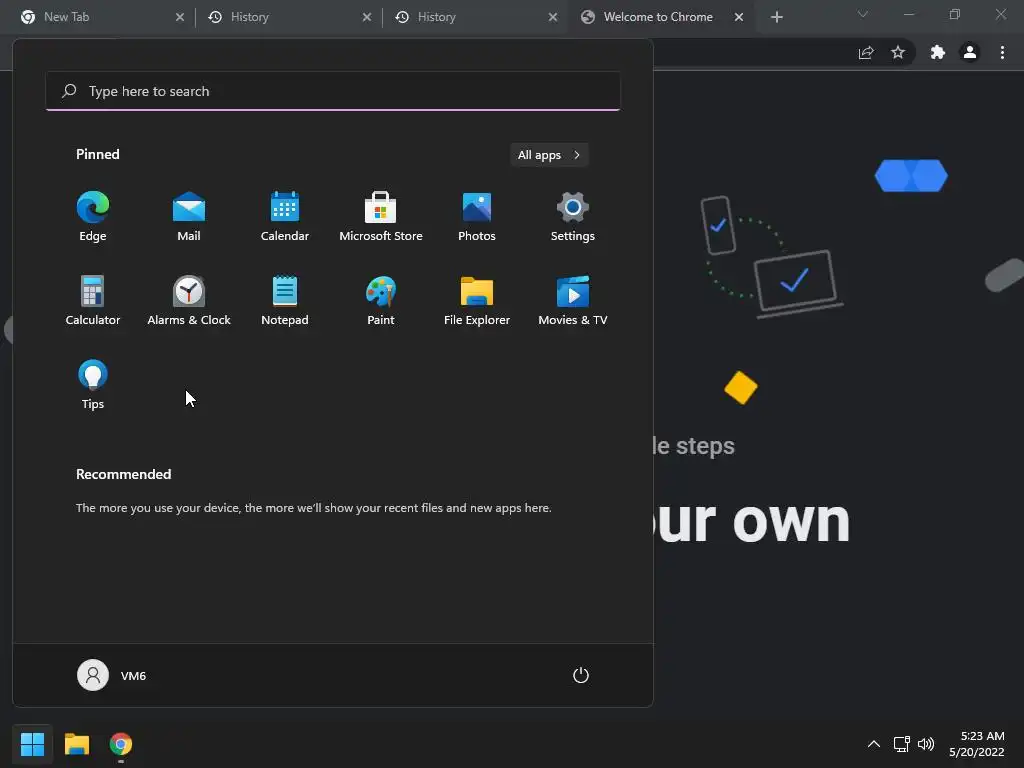This screenshot has height=768, width=1024.
Task: Open File Explorer from Pinned apps
Action: (477, 300)
